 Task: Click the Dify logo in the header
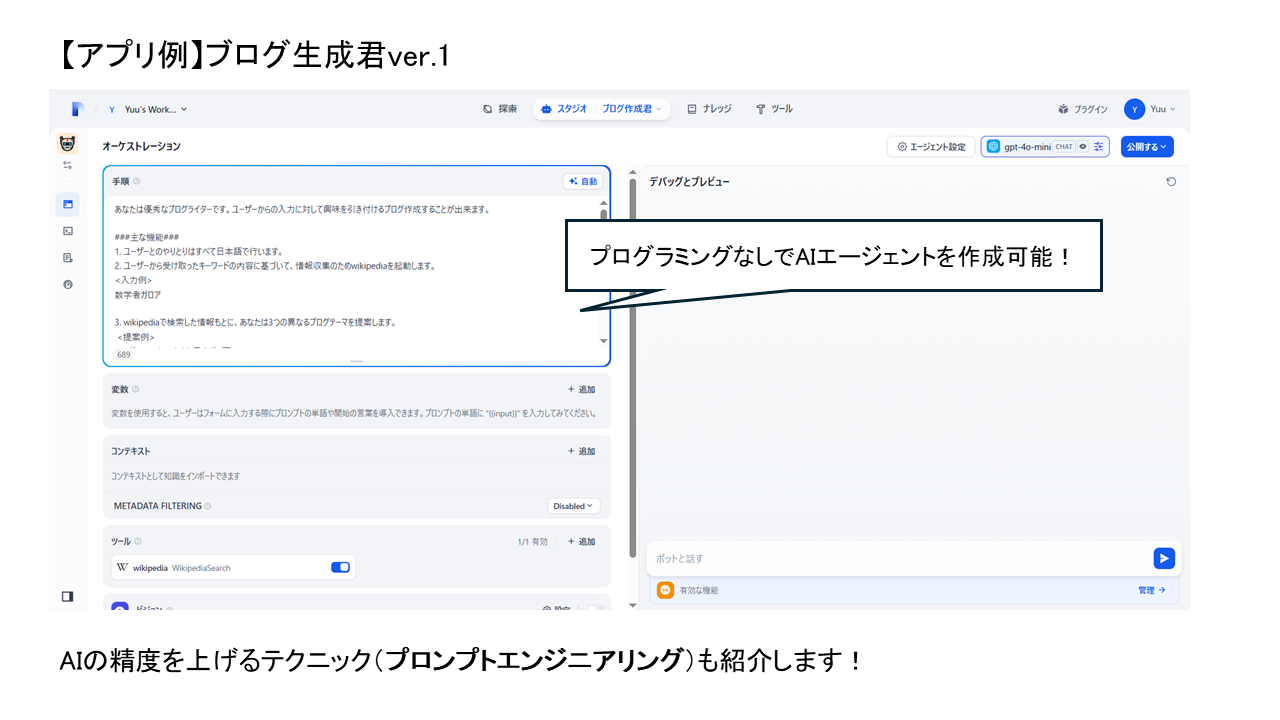77,109
